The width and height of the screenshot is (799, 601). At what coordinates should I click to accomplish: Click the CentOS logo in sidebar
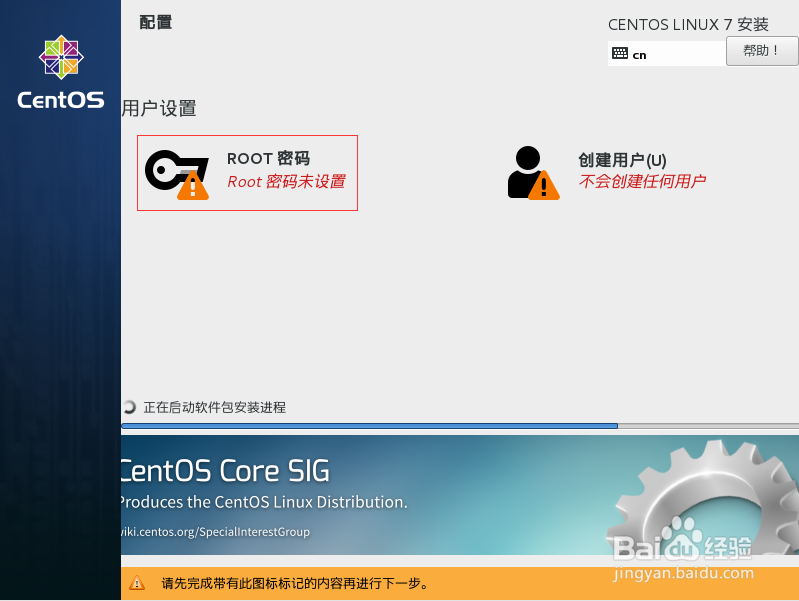tap(61, 72)
